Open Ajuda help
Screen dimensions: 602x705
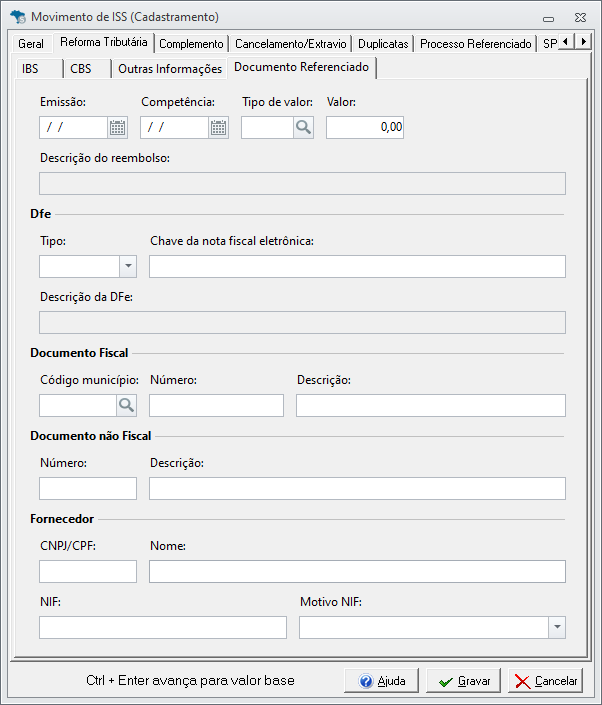[x=381, y=681]
